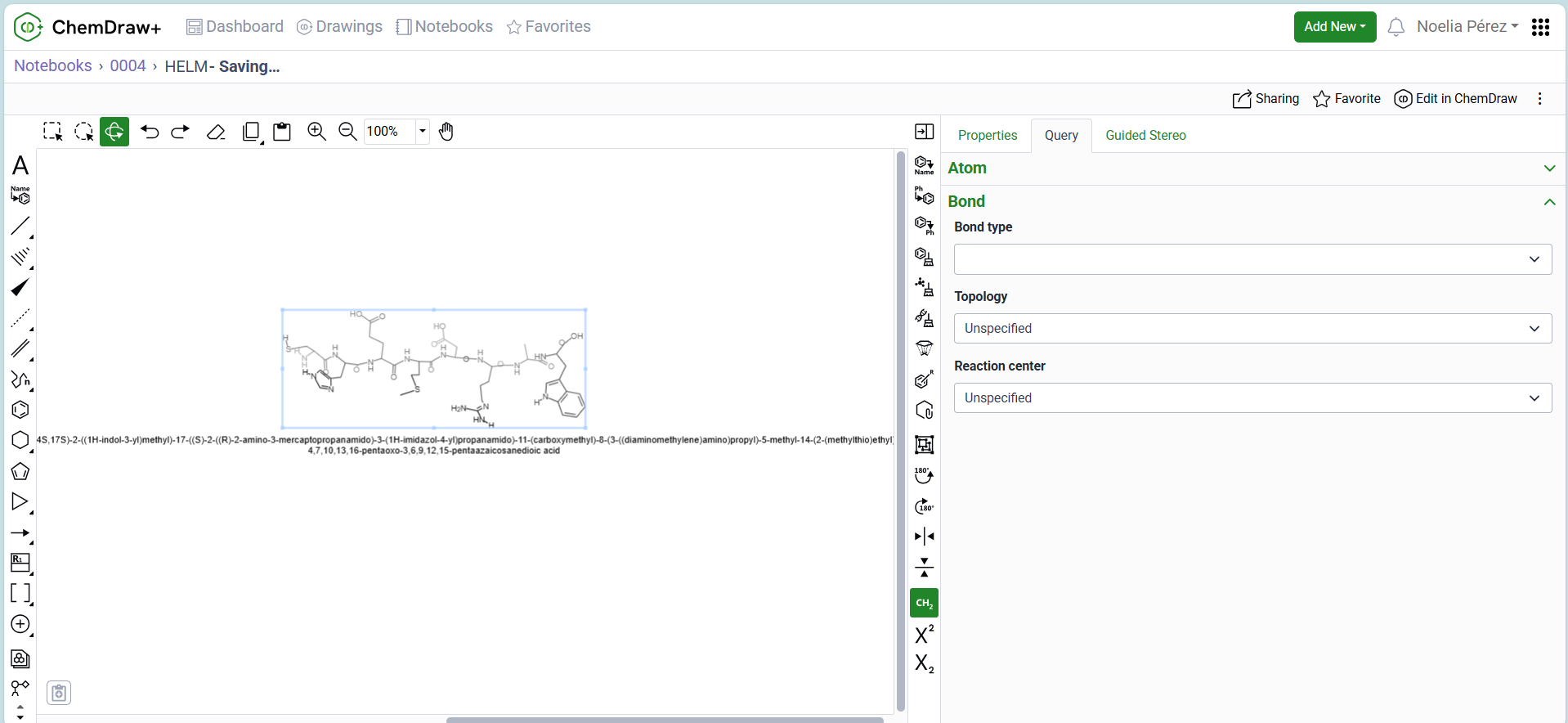Click the Eraser tool

[216, 132]
